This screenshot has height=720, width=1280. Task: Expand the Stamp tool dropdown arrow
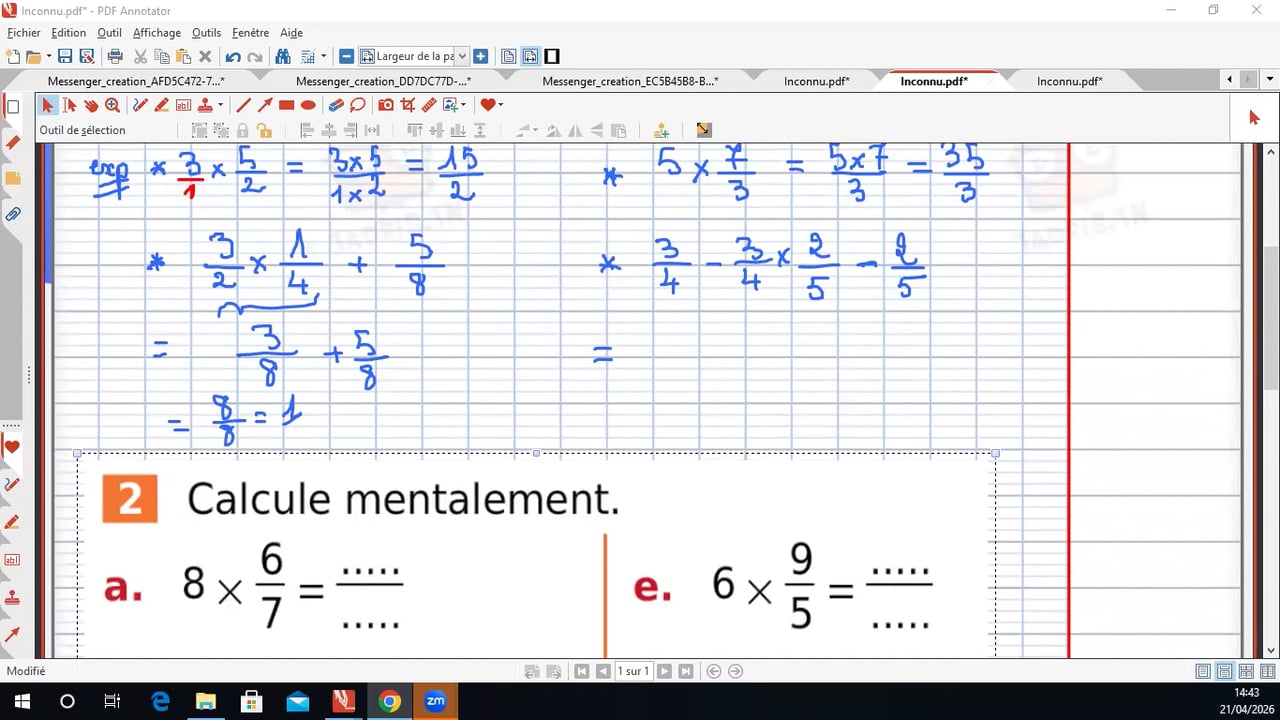(221, 105)
